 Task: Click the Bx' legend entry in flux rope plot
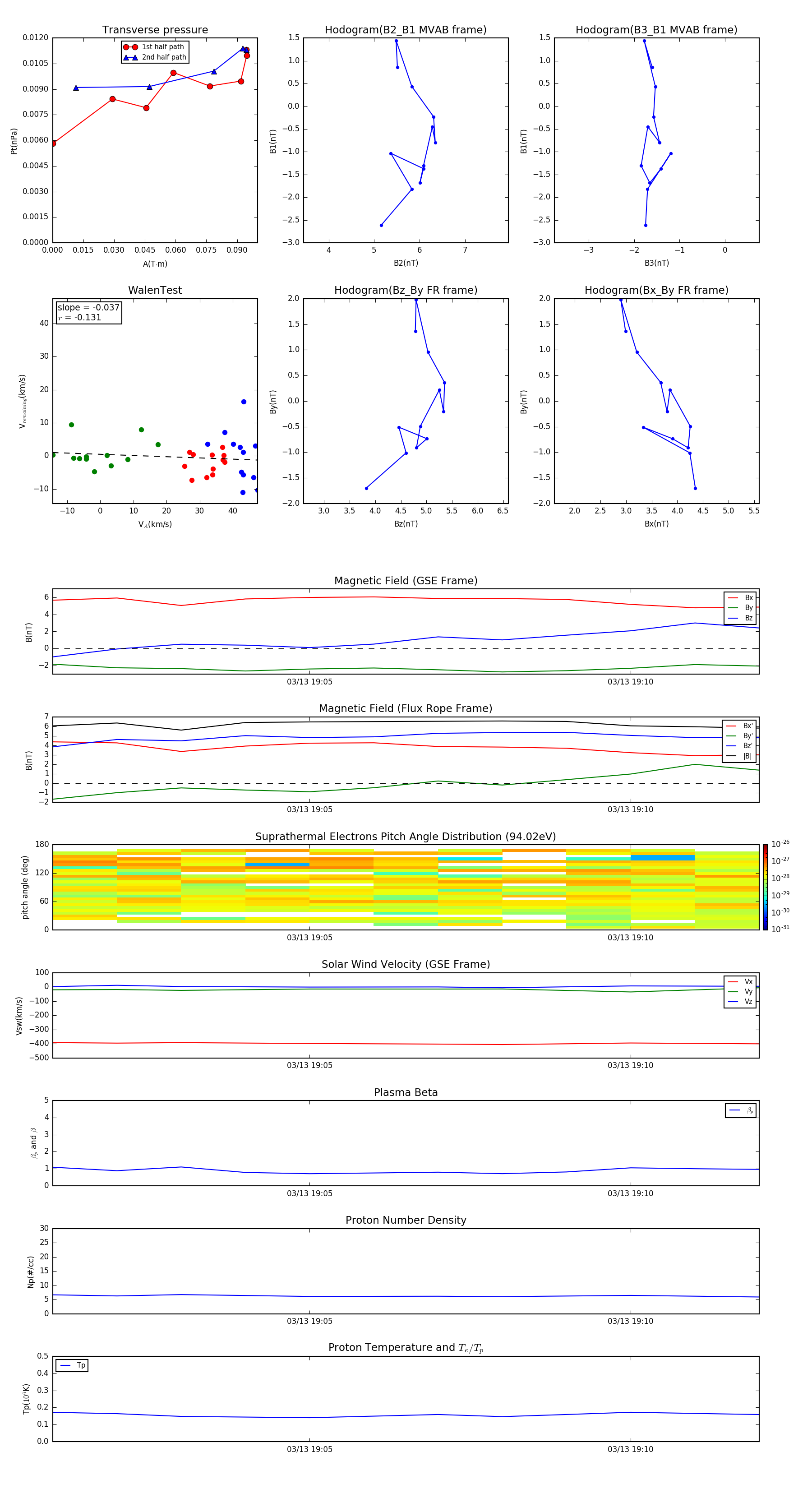[740, 726]
